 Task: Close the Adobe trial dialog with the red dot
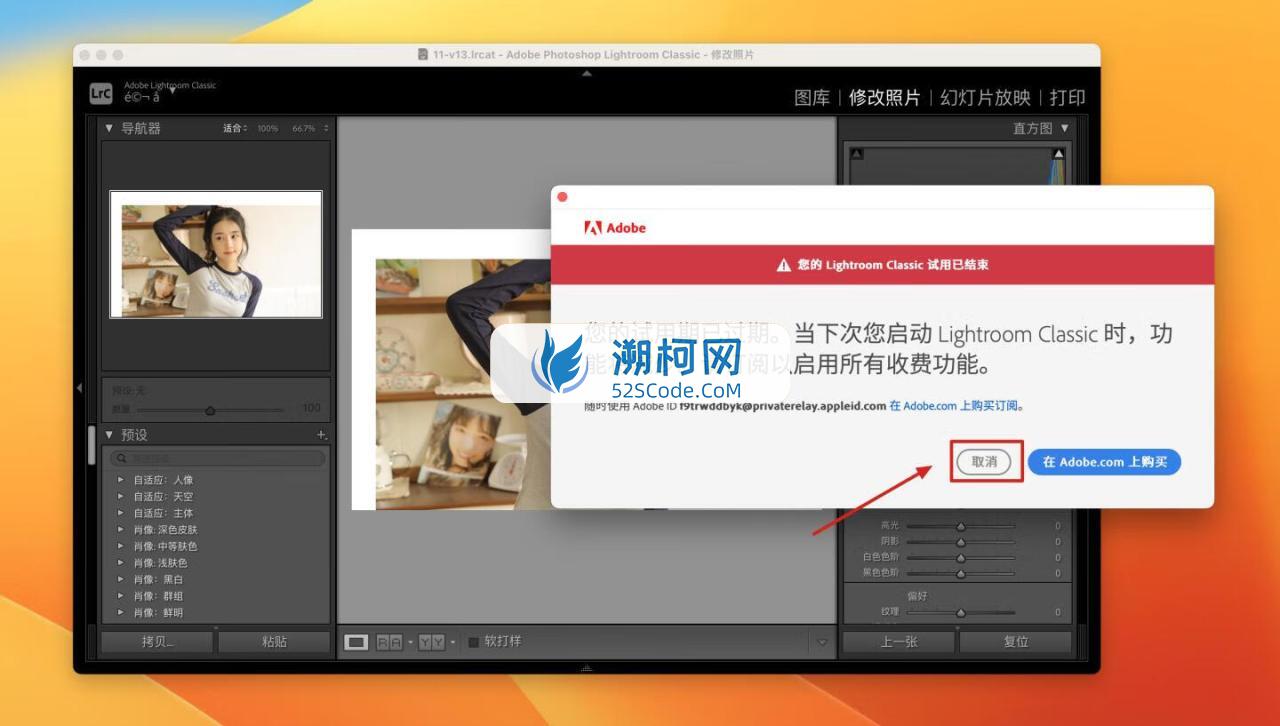point(562,197)
